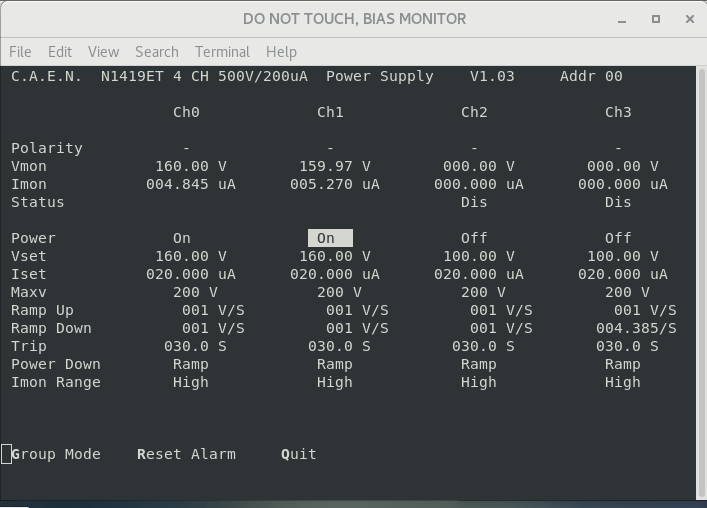Select the Ch0 Vset value field
The image size is (707, 508).
[x=190, y=256]
